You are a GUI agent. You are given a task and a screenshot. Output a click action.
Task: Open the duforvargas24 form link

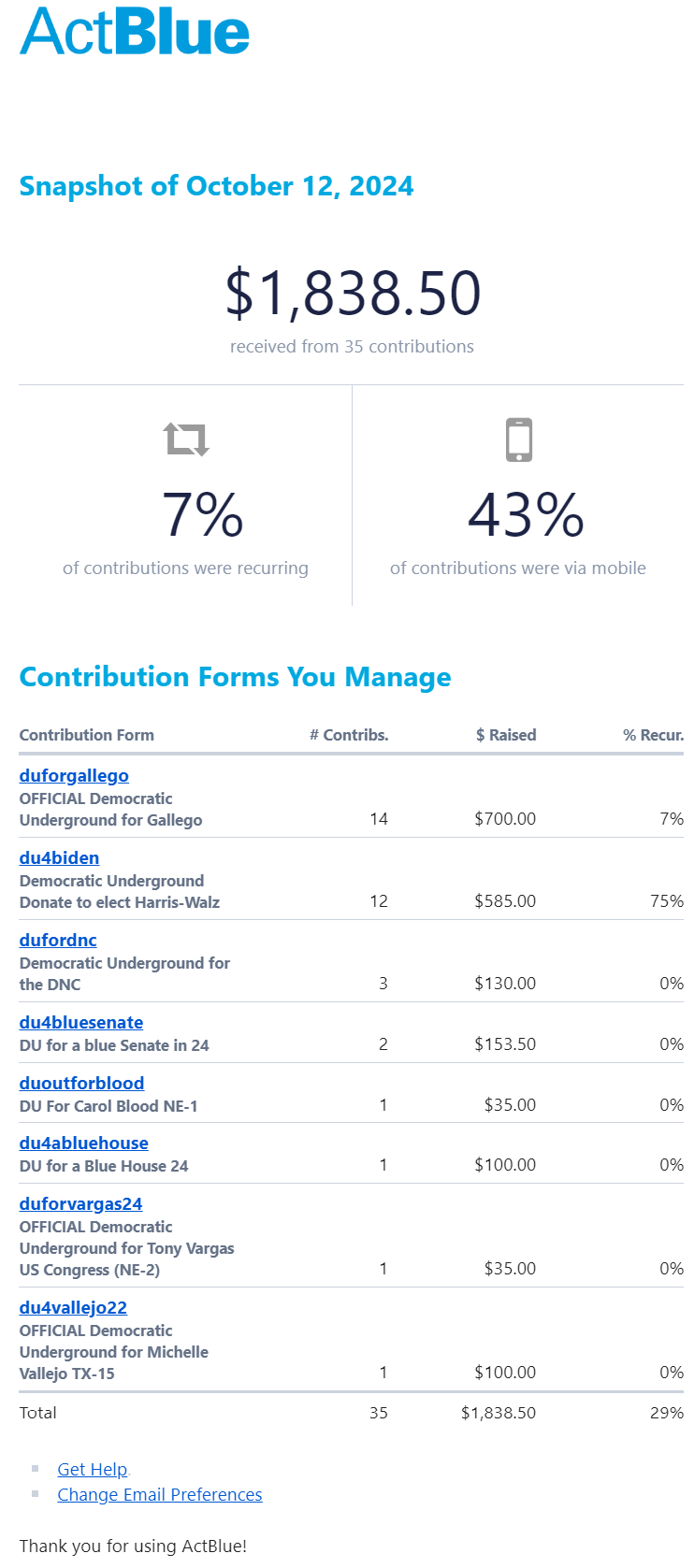[81, 1203]
